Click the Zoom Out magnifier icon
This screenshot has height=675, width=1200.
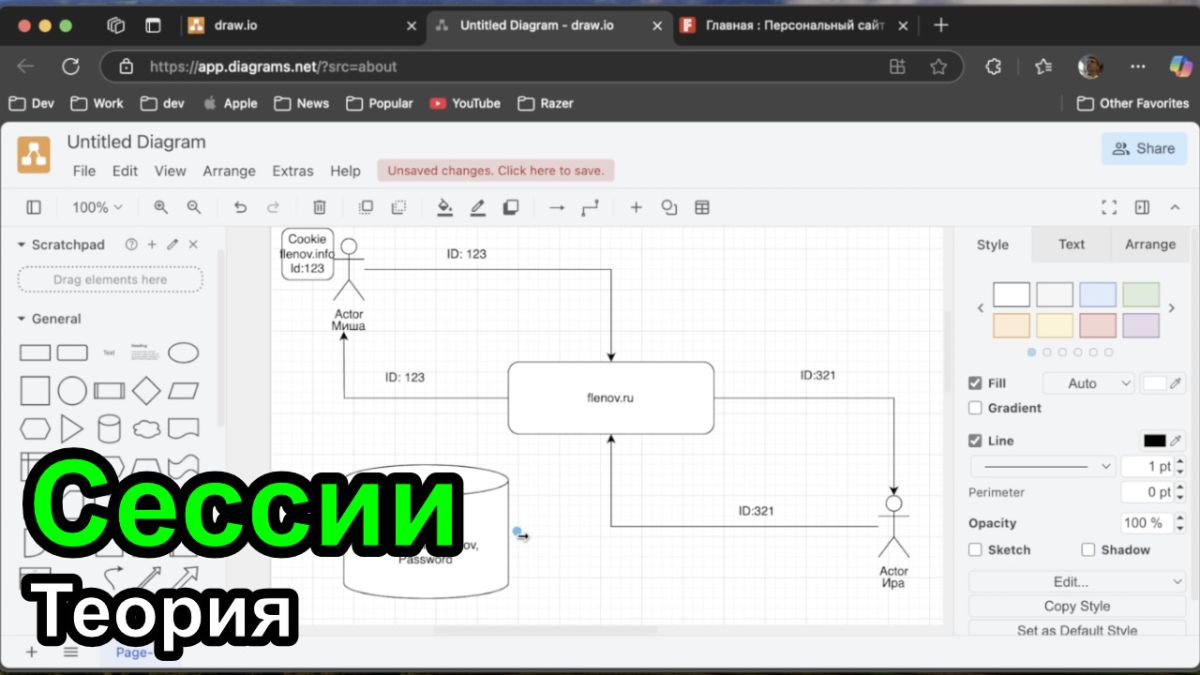(x=194, y=207)
